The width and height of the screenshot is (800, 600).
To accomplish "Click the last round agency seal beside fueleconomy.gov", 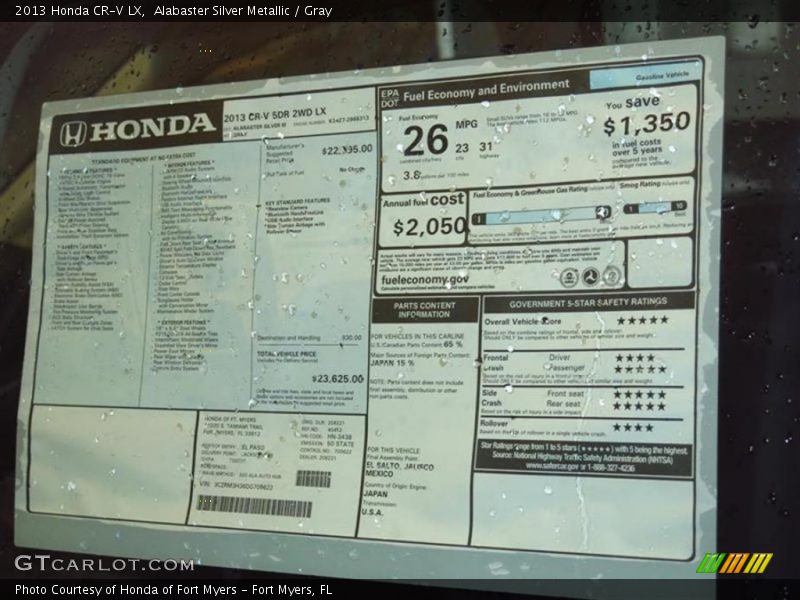I will tap(611, 276).
